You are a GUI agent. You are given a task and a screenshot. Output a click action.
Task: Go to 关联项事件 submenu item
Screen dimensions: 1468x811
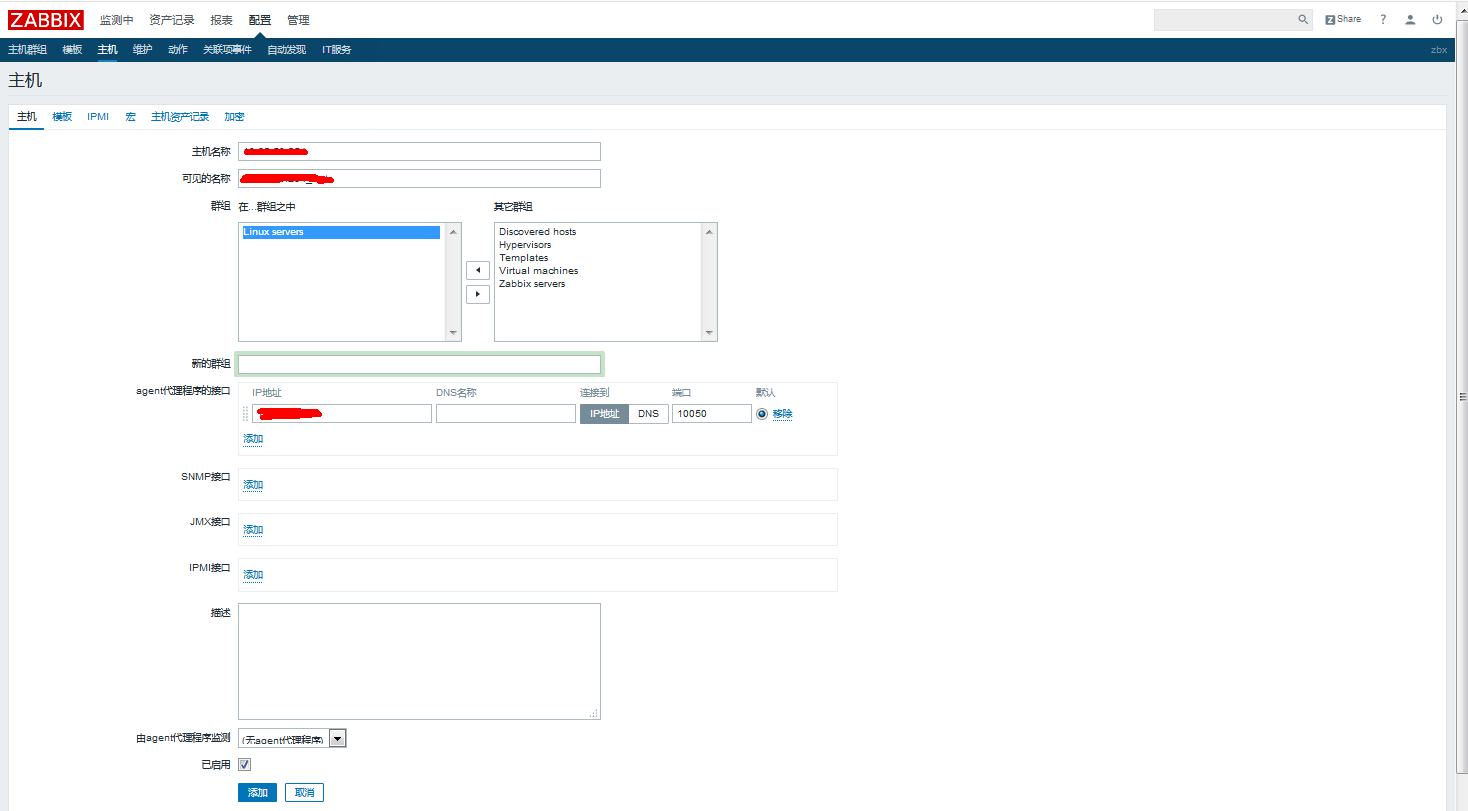(227, 50)
